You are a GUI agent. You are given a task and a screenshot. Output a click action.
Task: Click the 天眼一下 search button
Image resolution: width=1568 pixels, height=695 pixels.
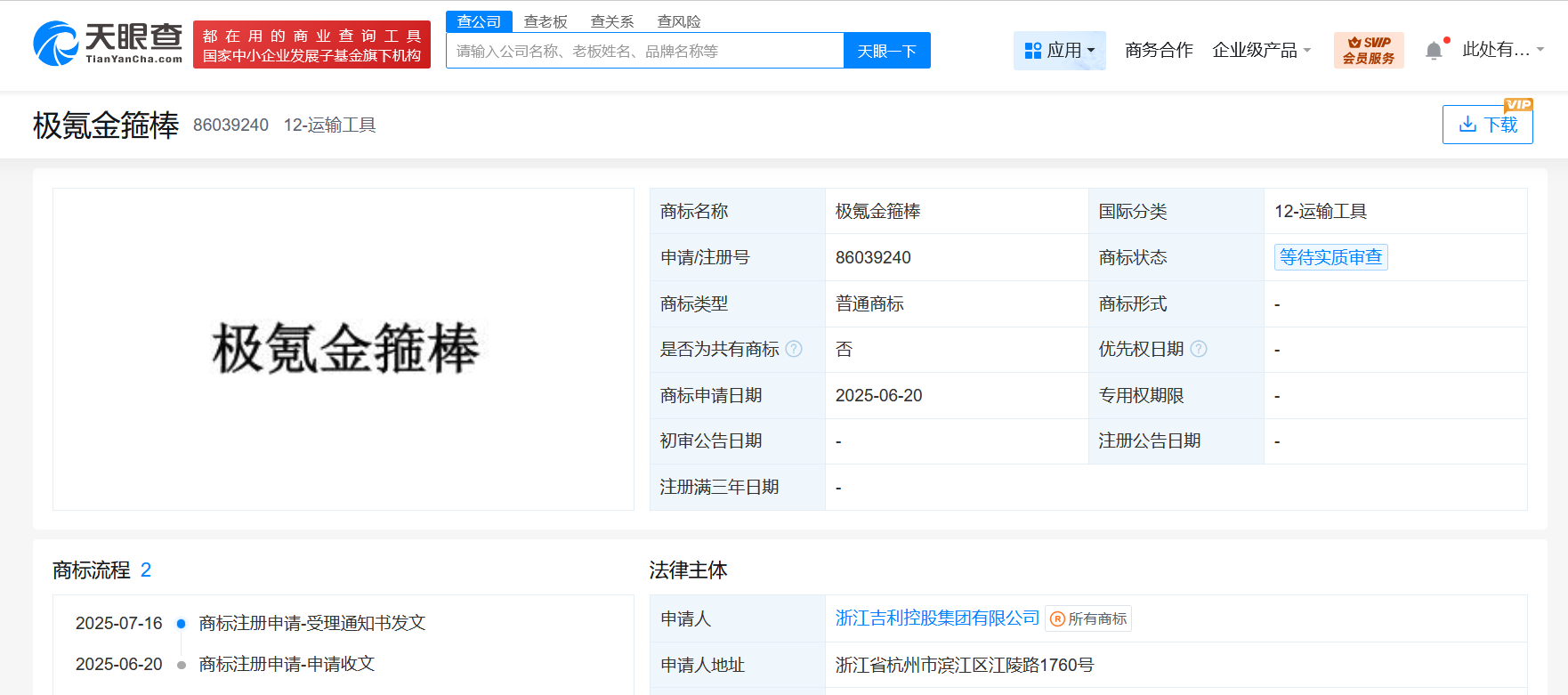pos(886,51)
